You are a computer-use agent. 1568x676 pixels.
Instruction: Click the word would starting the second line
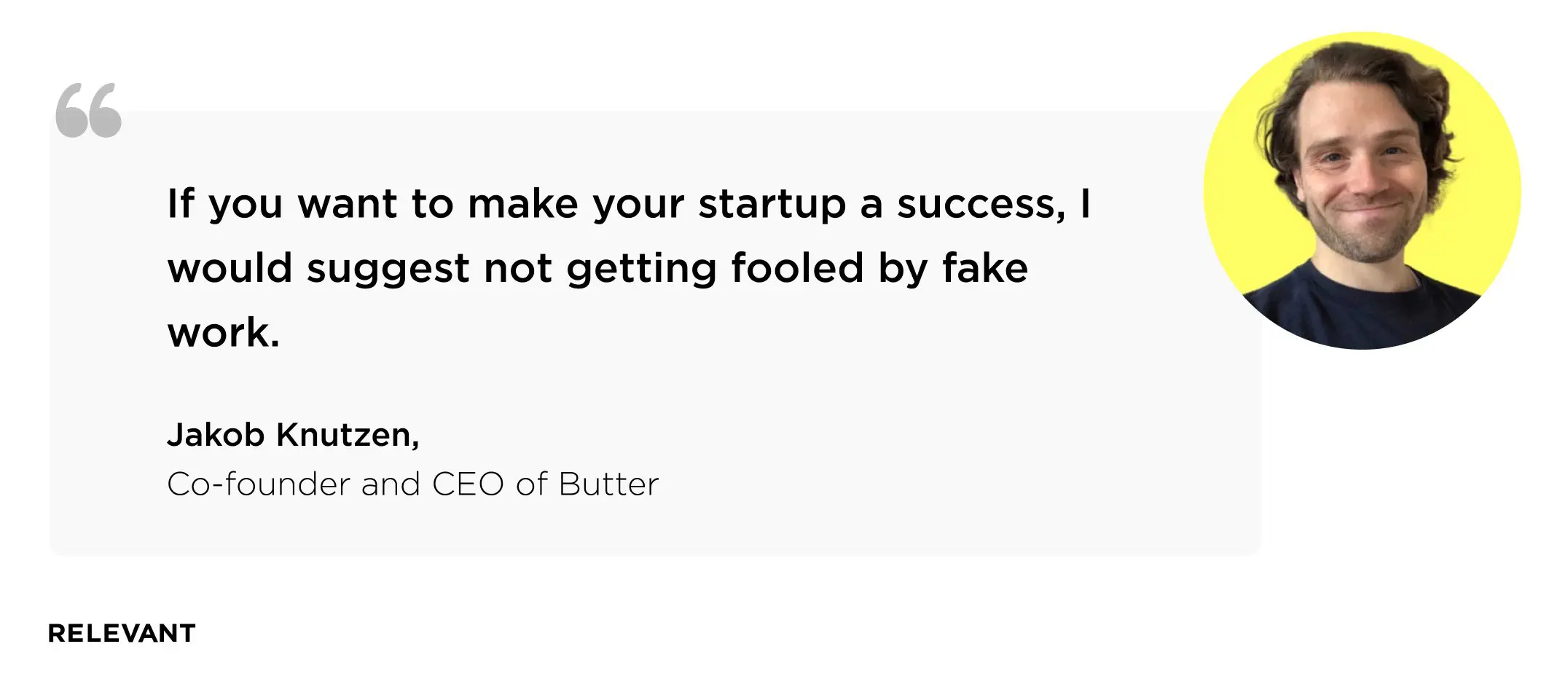coord(230,268)
